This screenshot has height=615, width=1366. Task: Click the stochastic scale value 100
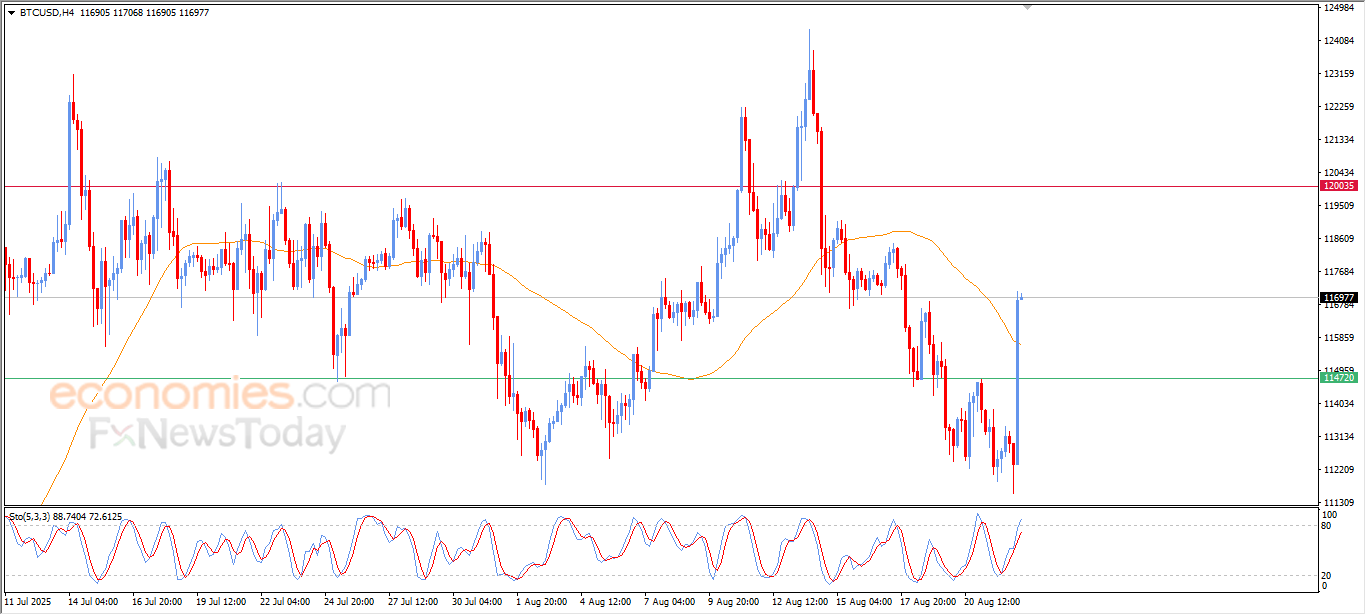(1330, 514)
